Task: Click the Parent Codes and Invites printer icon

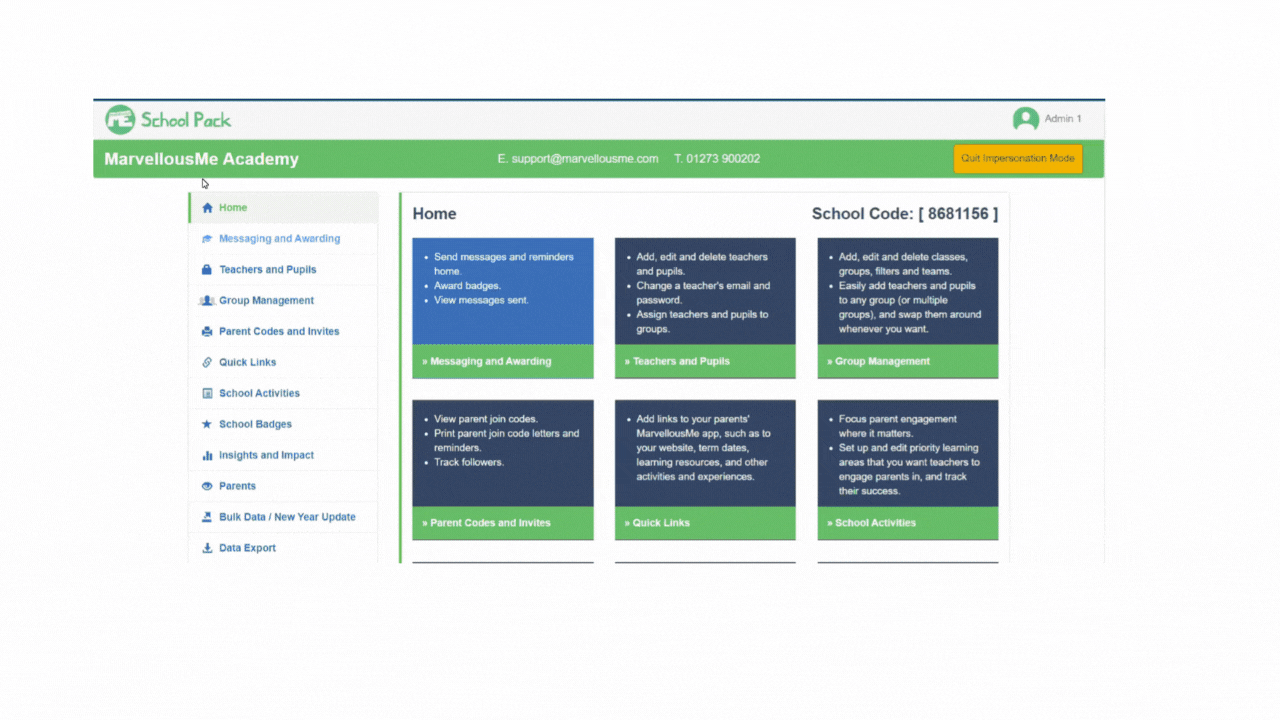Action: click(207, 332)
